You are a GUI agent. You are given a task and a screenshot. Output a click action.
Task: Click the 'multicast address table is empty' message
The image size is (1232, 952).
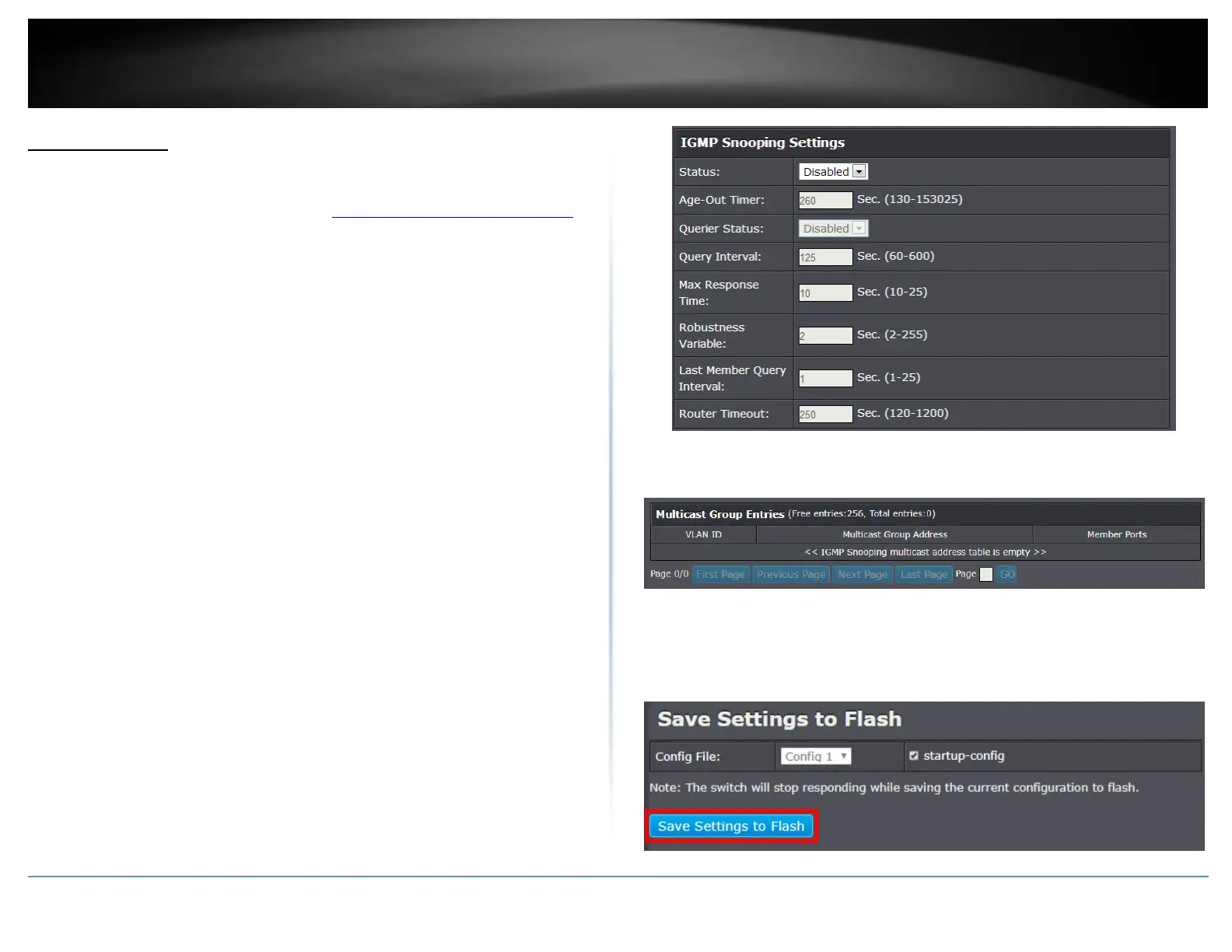(x=925, y=552)
